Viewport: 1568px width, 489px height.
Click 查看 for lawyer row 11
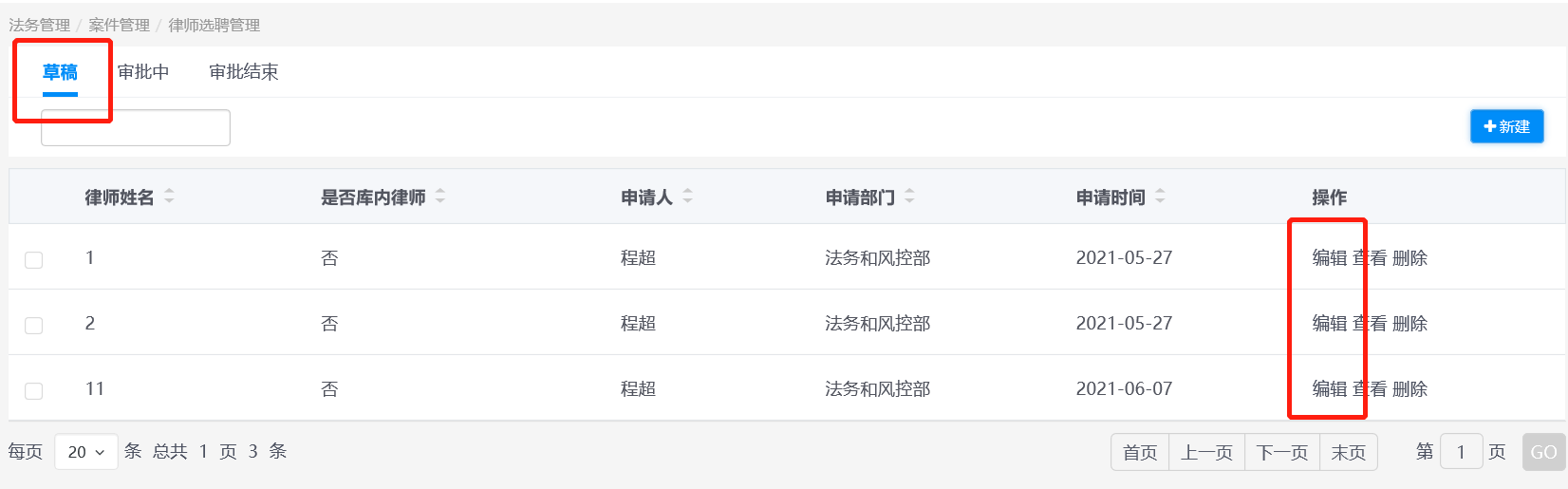tap(1370, 389)
